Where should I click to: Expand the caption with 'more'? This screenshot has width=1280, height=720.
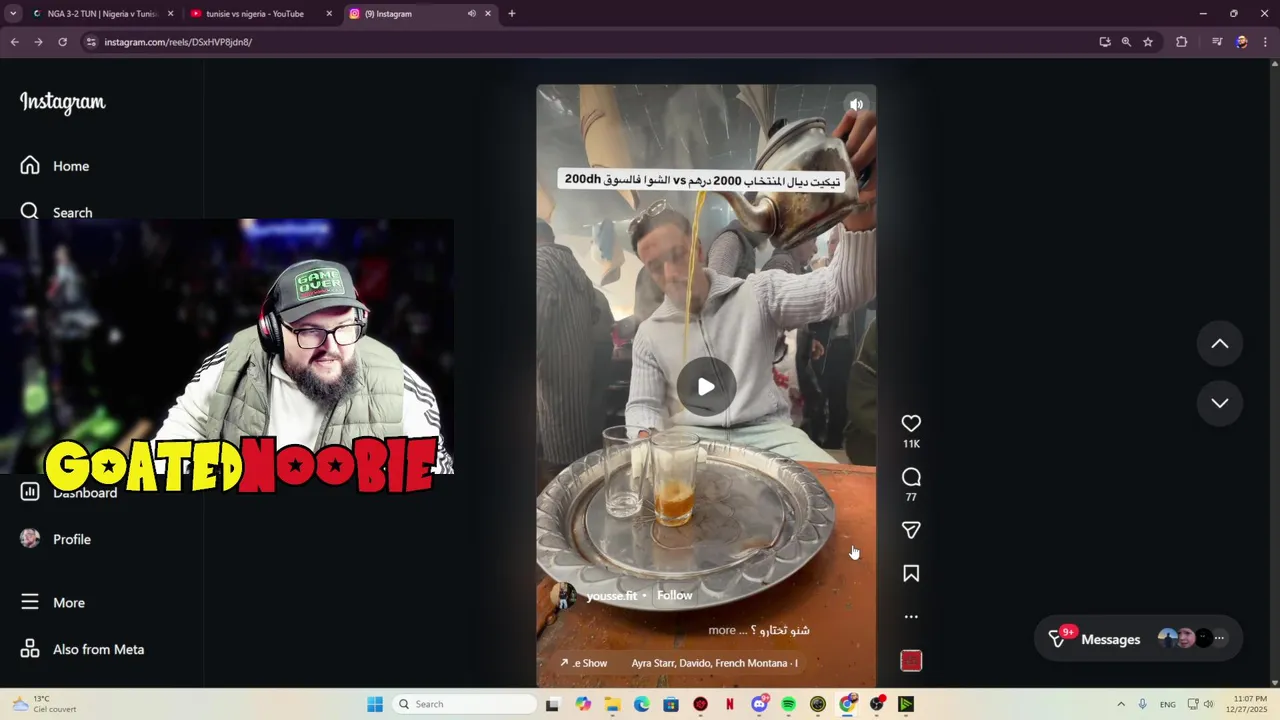pyautogui.click(x=721, y=630)
